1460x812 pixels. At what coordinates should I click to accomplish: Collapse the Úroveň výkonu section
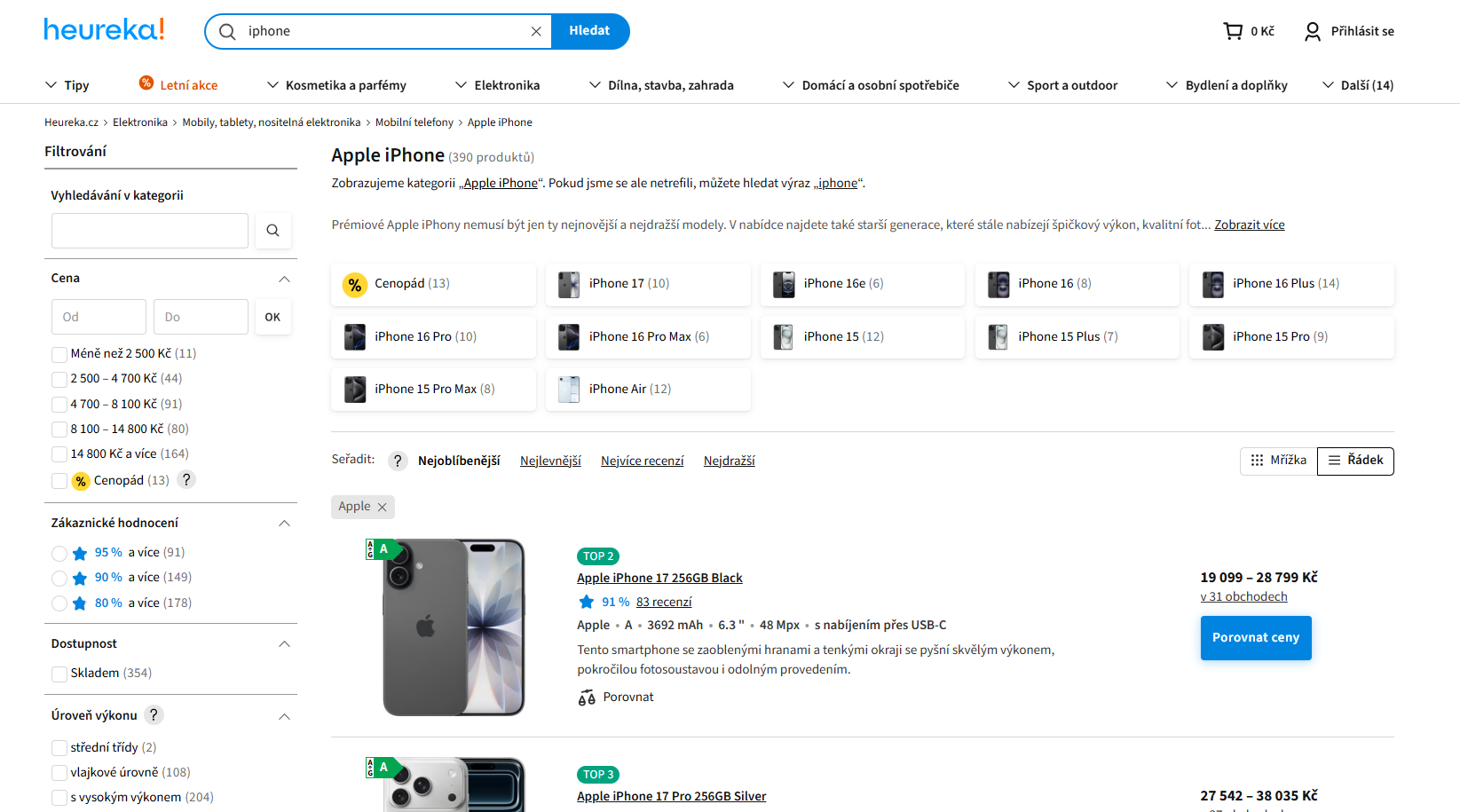[284, 715]
